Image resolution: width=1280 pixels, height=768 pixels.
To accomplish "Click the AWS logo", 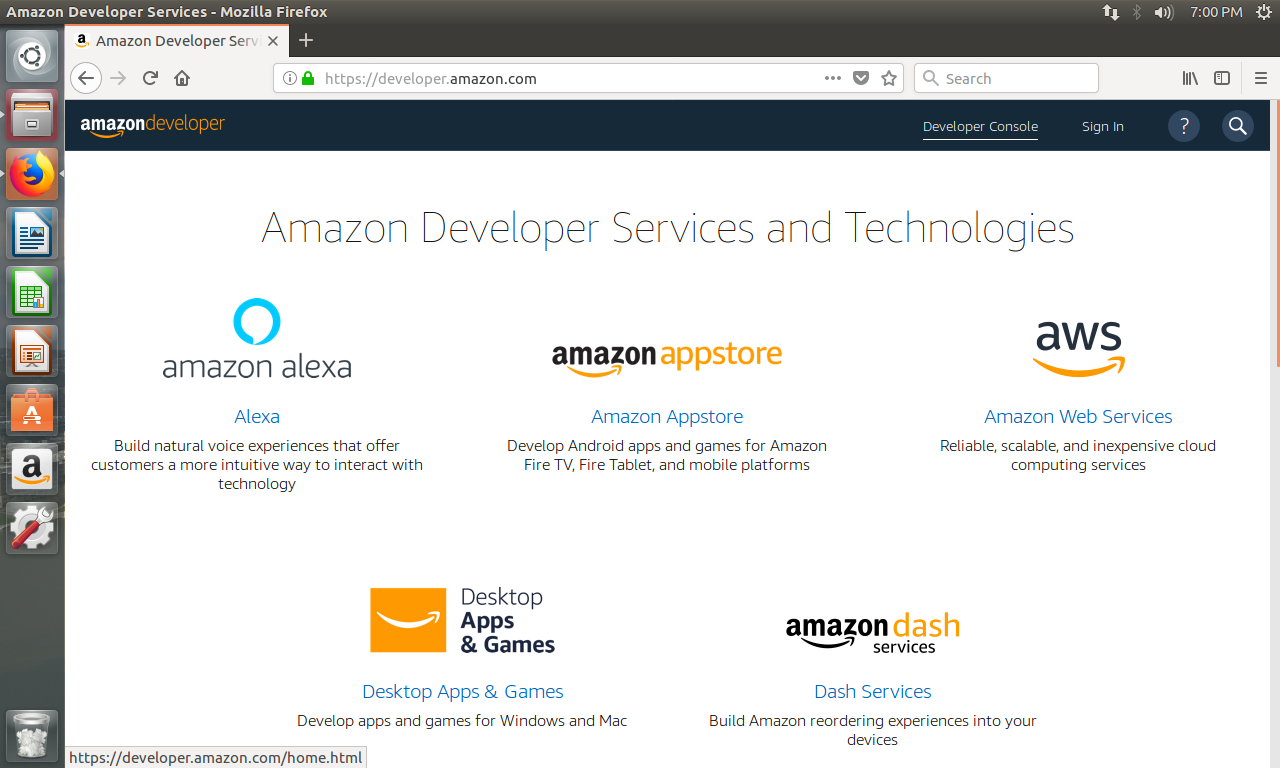I will (x=1079, y=348).
